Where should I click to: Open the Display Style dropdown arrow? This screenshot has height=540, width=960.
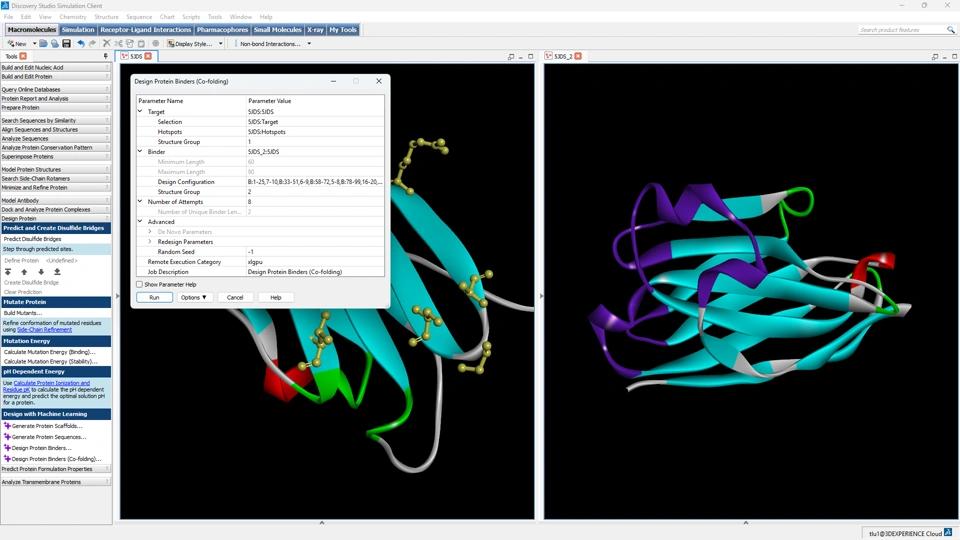click(x=220, y=43)
